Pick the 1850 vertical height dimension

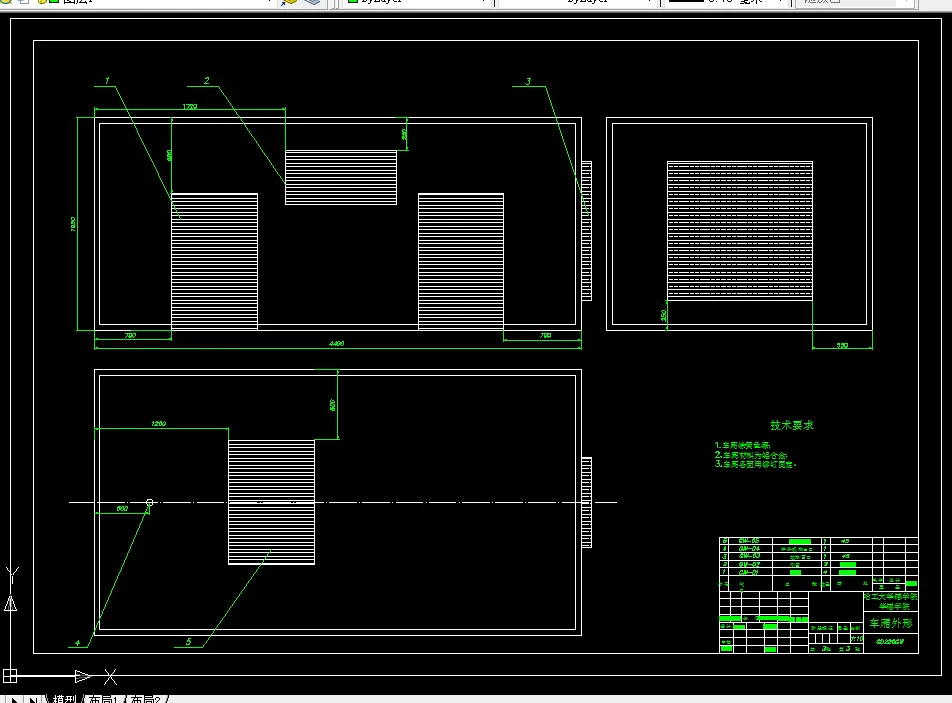(73, 224)
